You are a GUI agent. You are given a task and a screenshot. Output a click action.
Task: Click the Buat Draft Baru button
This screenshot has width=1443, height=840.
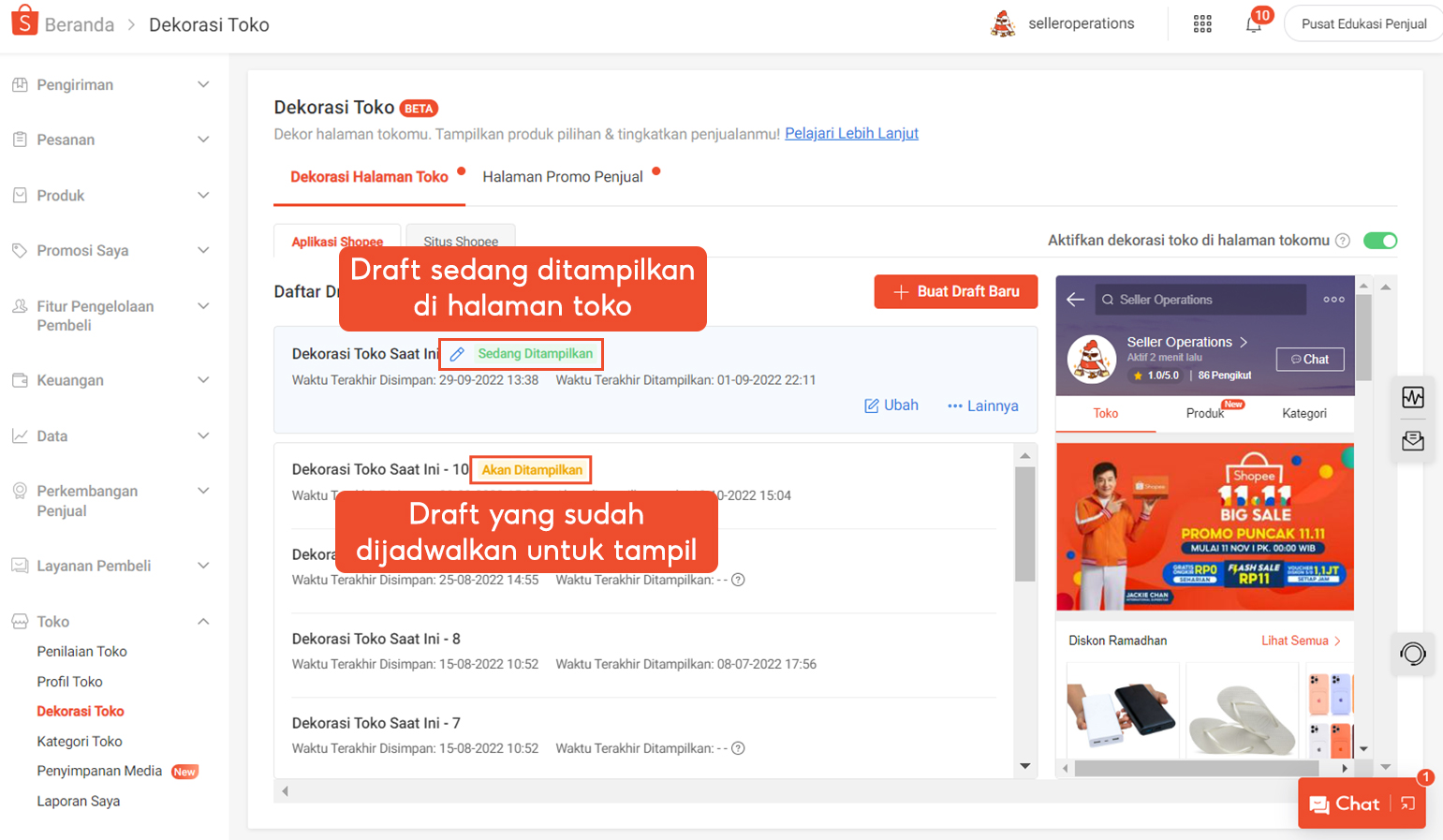[x=955, y=291]
